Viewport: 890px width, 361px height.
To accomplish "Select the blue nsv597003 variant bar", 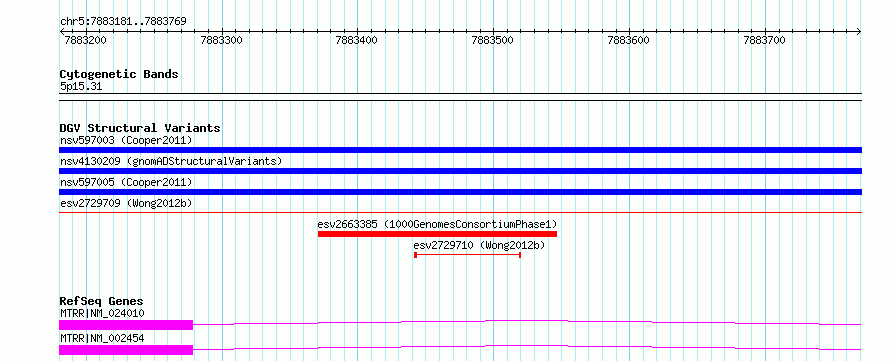I will tap(460, 150).
